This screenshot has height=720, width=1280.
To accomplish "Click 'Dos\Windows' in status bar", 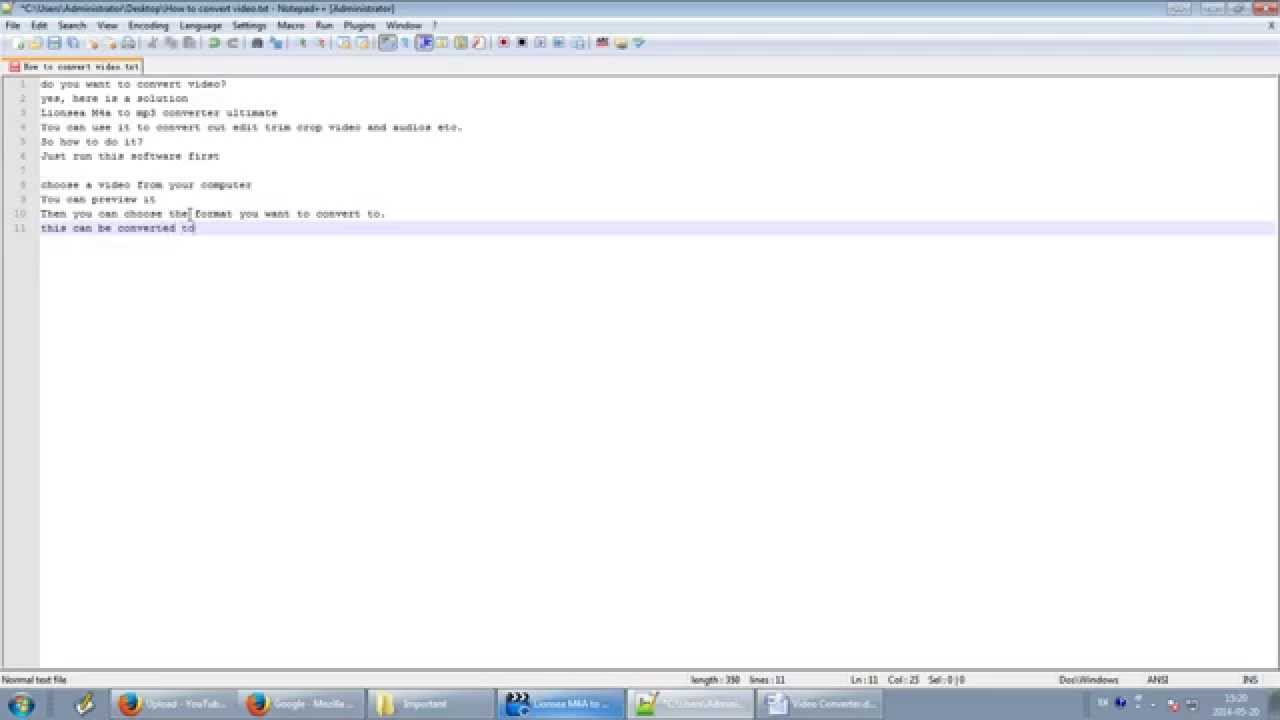I will point(1088,680).
